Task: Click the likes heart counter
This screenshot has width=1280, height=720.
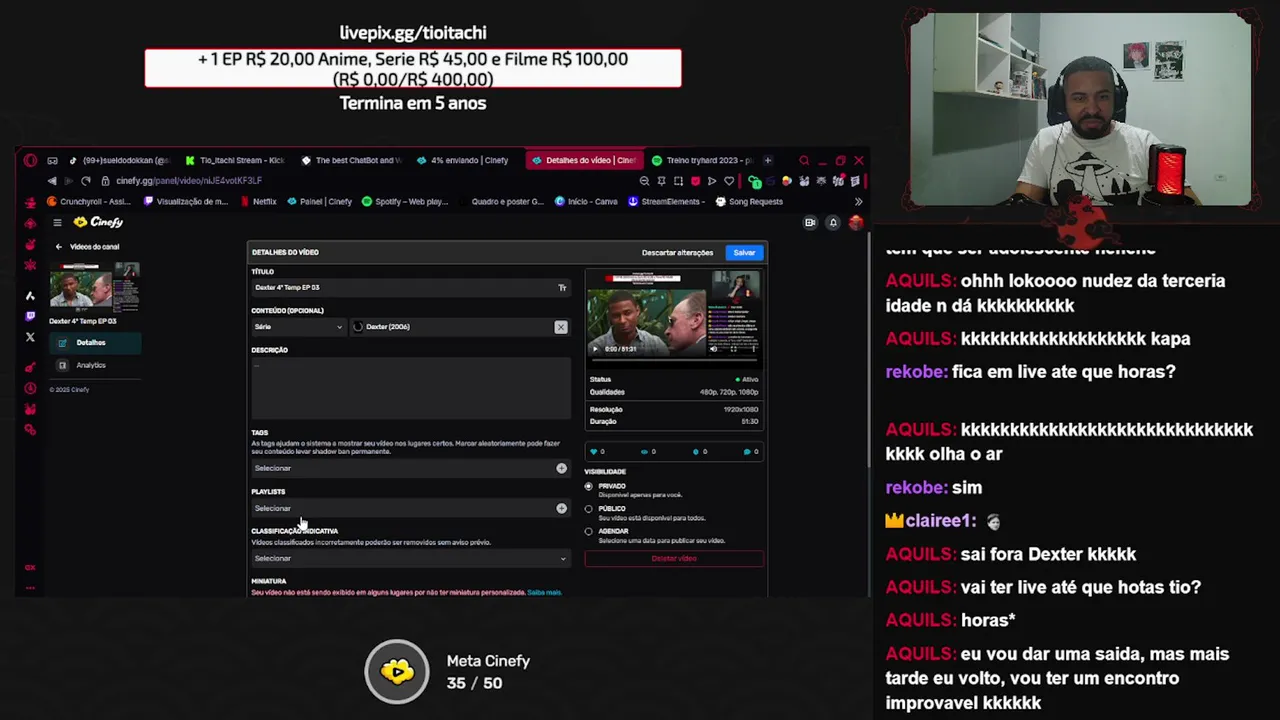Action: [599, 452]
